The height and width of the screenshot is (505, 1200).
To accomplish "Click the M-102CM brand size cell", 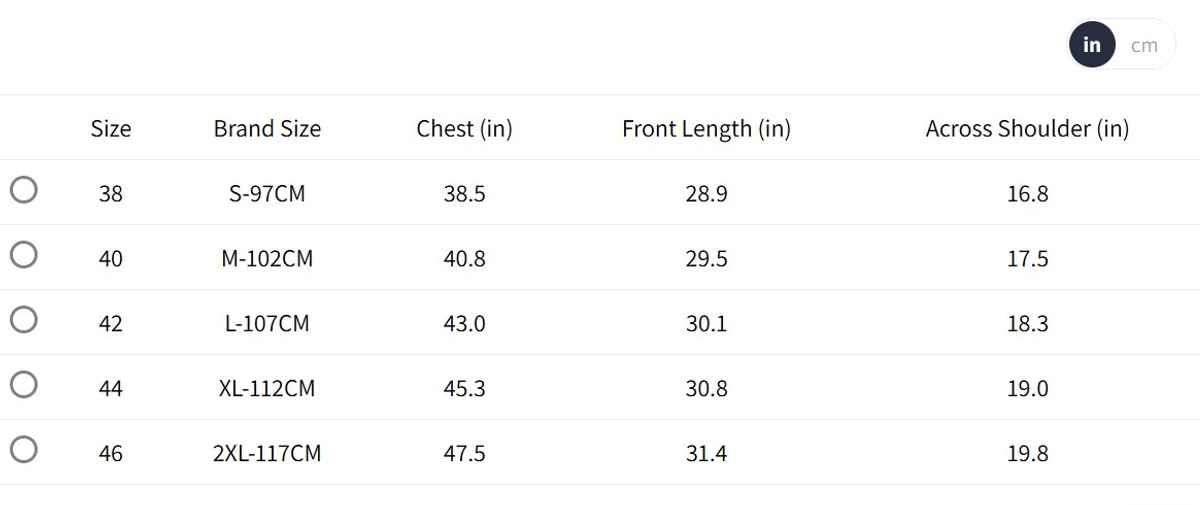I will (x=267, y=259).
